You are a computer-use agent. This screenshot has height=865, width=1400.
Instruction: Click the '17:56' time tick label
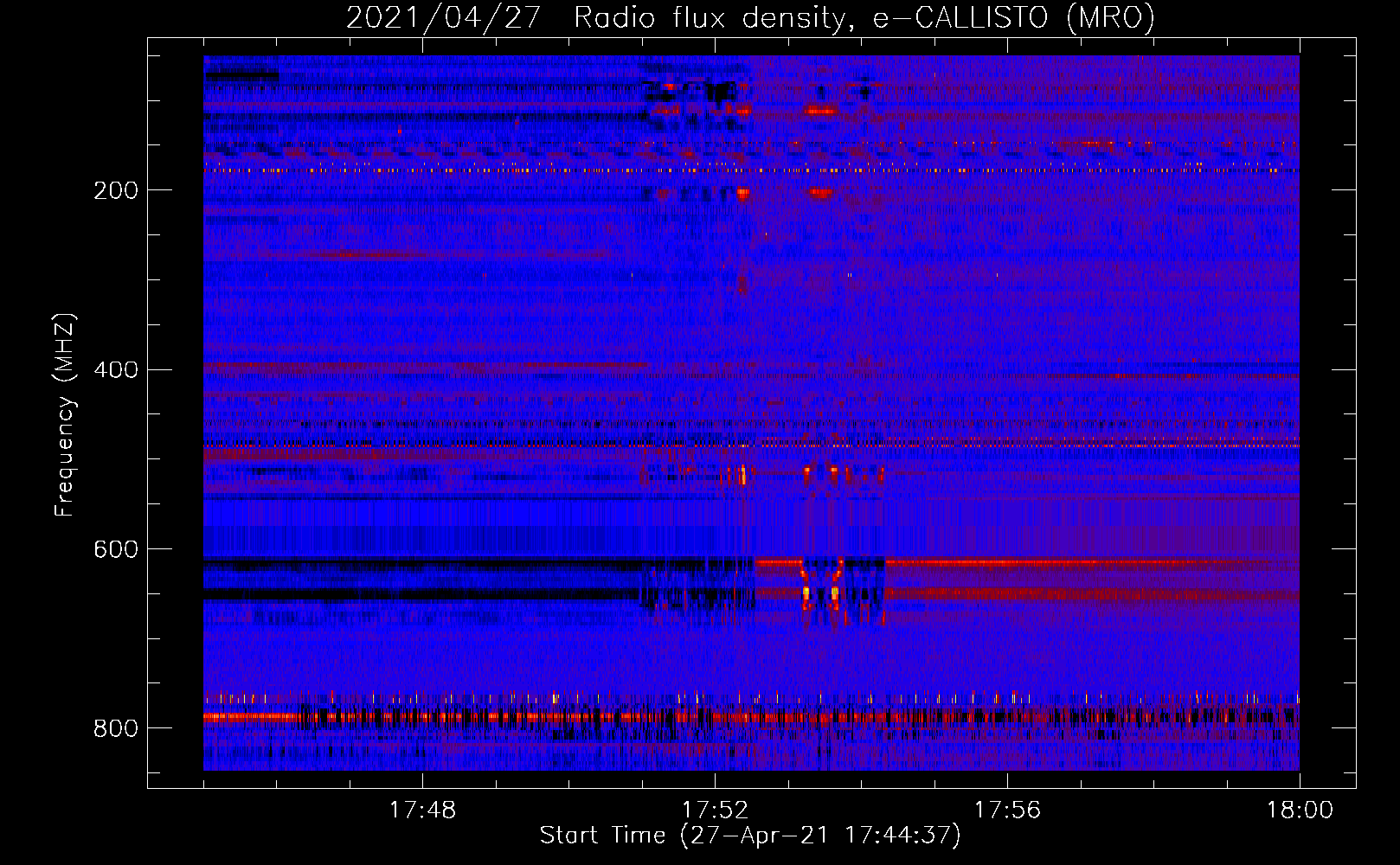(1007, 811)
